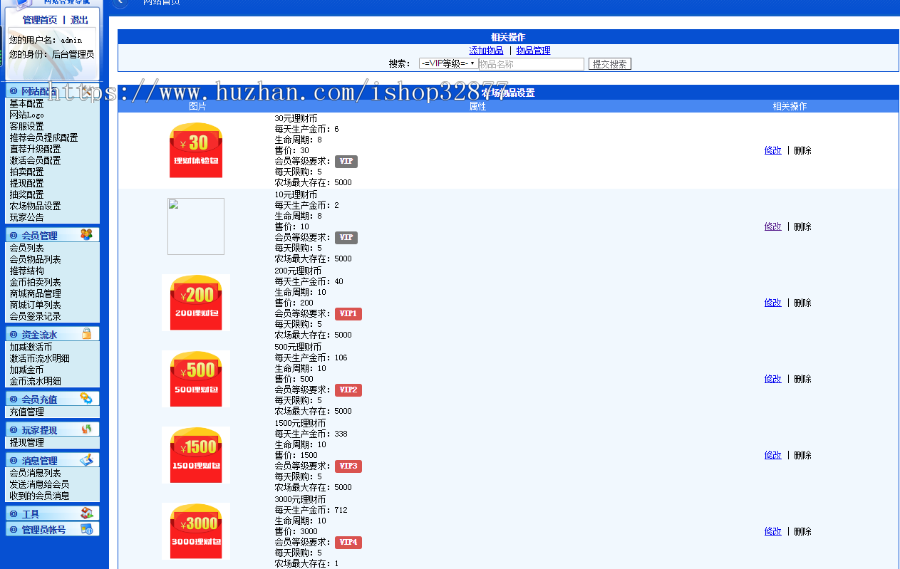Expand the 管理员帐号 section
Image resolution: width=900 pixels, height=569 pixels.
[x=52, y=529]
